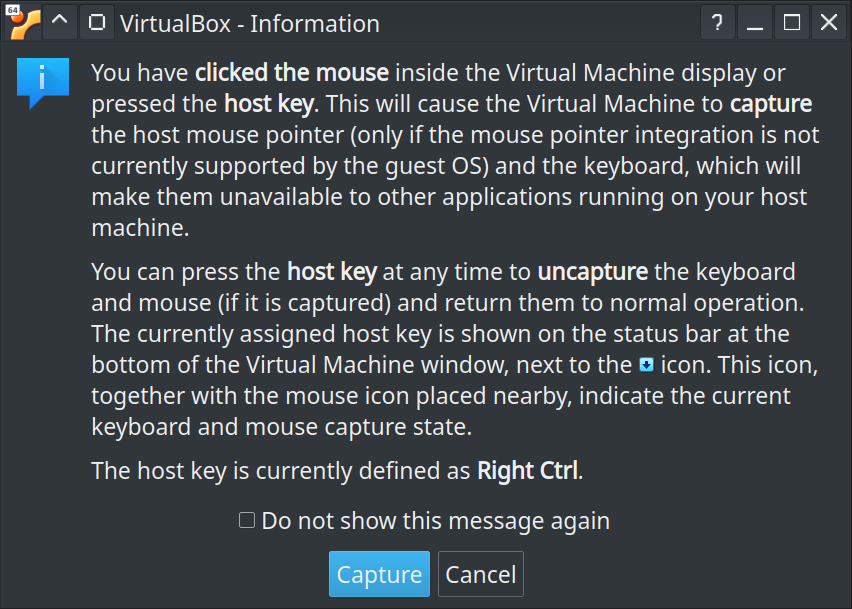Click the "VirtualBox - Information" window title
The height and width of the screenshot is (609, 852).
249,23
